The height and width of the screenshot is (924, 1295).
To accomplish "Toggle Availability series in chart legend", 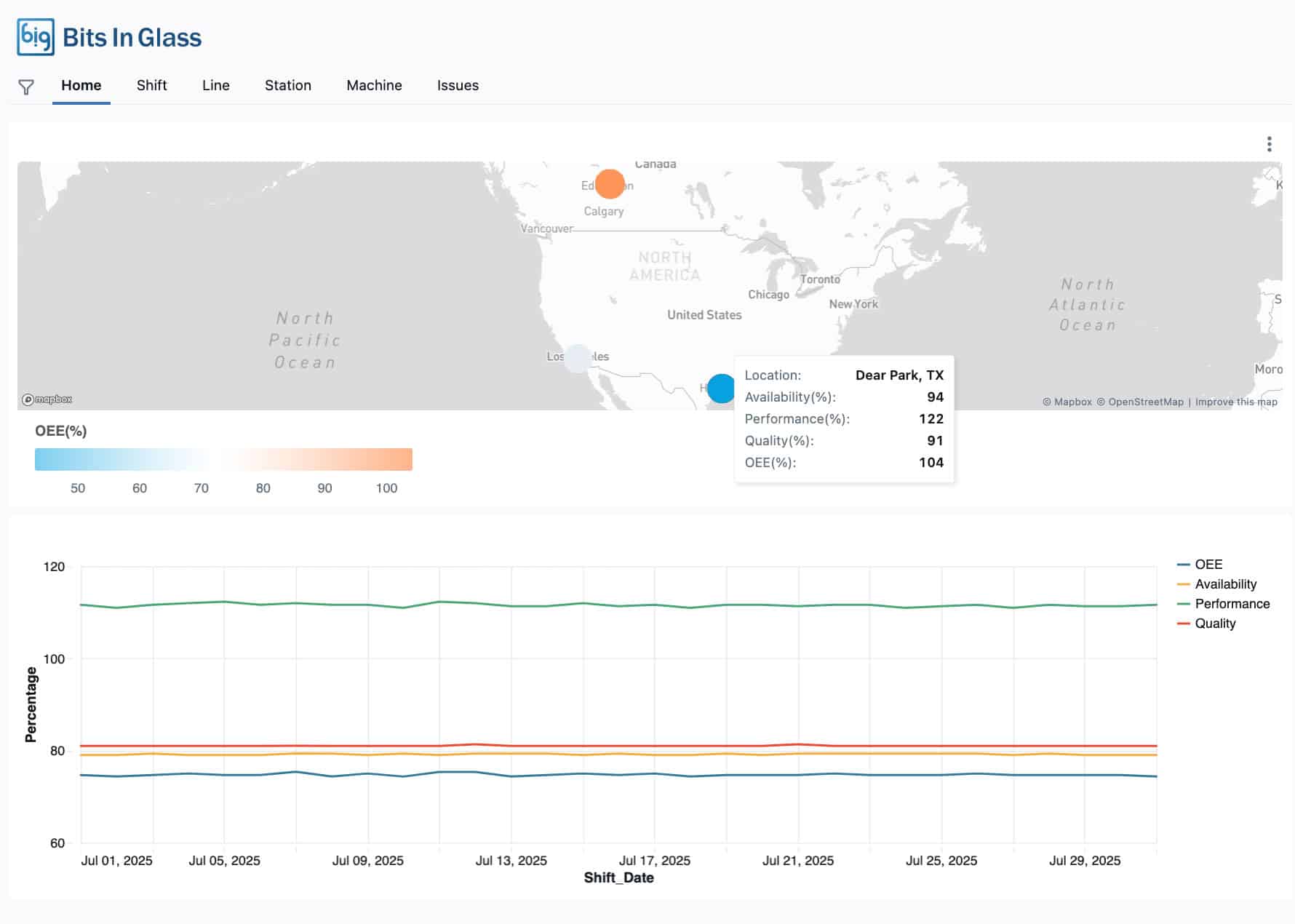I will [1225, 584].
